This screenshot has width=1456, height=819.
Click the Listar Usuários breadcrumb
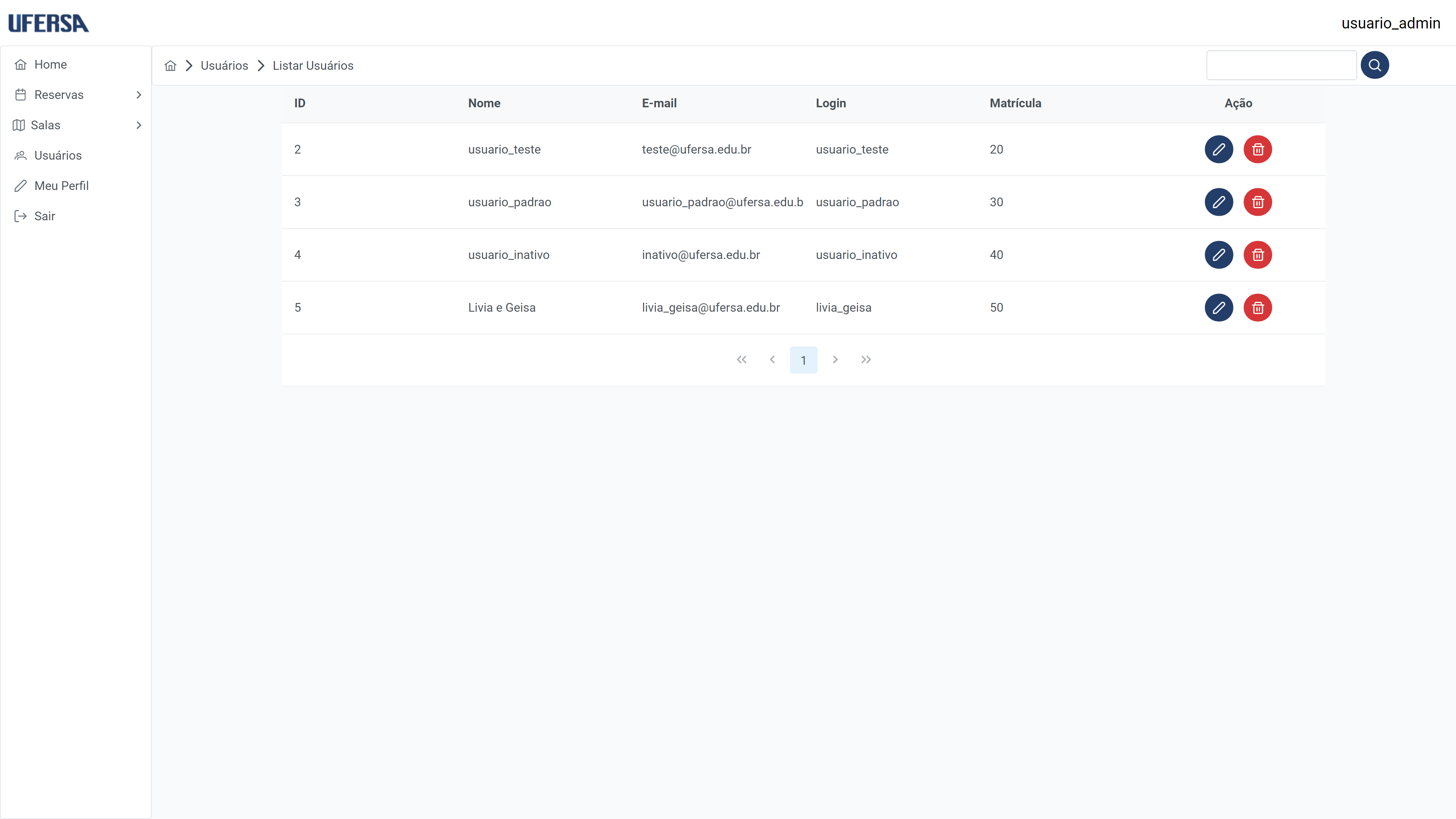(313, 66)
